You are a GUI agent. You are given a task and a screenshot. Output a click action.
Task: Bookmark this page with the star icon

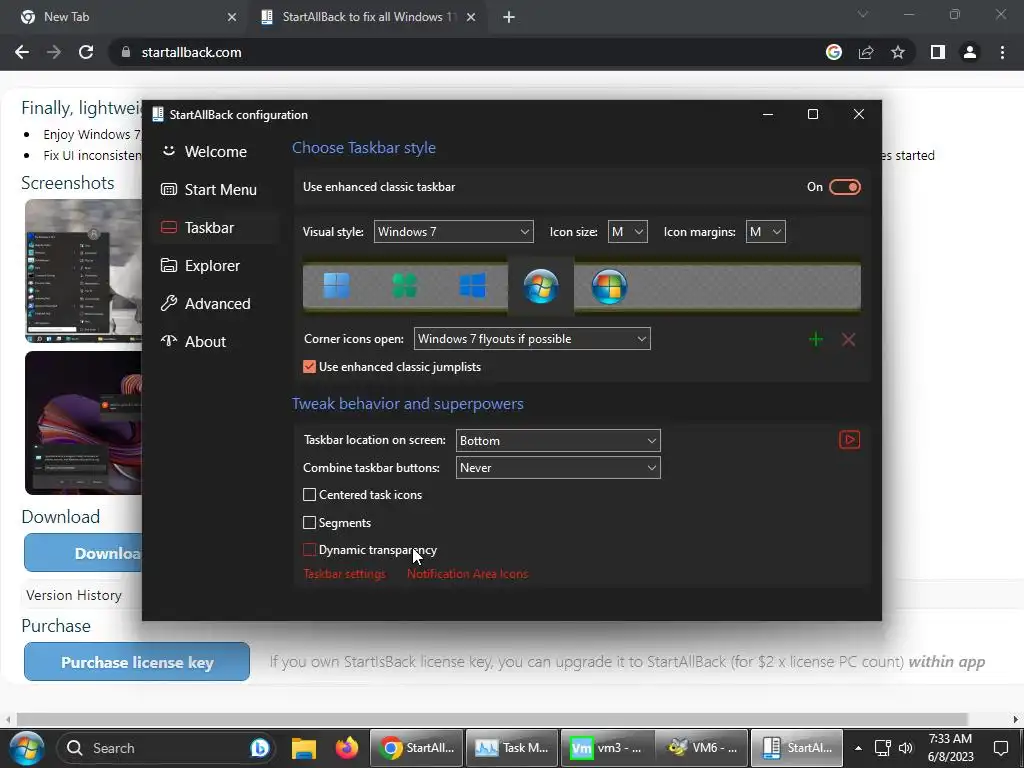[x=898, y=52]
